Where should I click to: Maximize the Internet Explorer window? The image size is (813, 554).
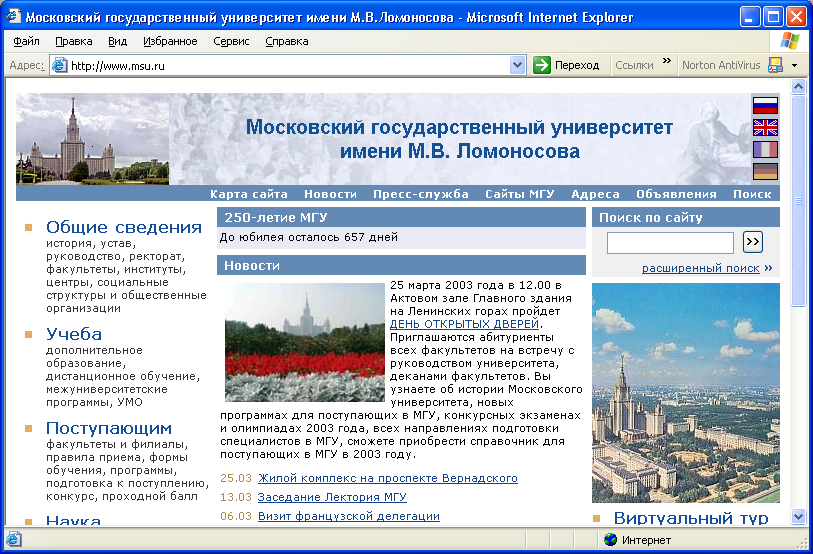pyautogui.click(x=773, y=17)
